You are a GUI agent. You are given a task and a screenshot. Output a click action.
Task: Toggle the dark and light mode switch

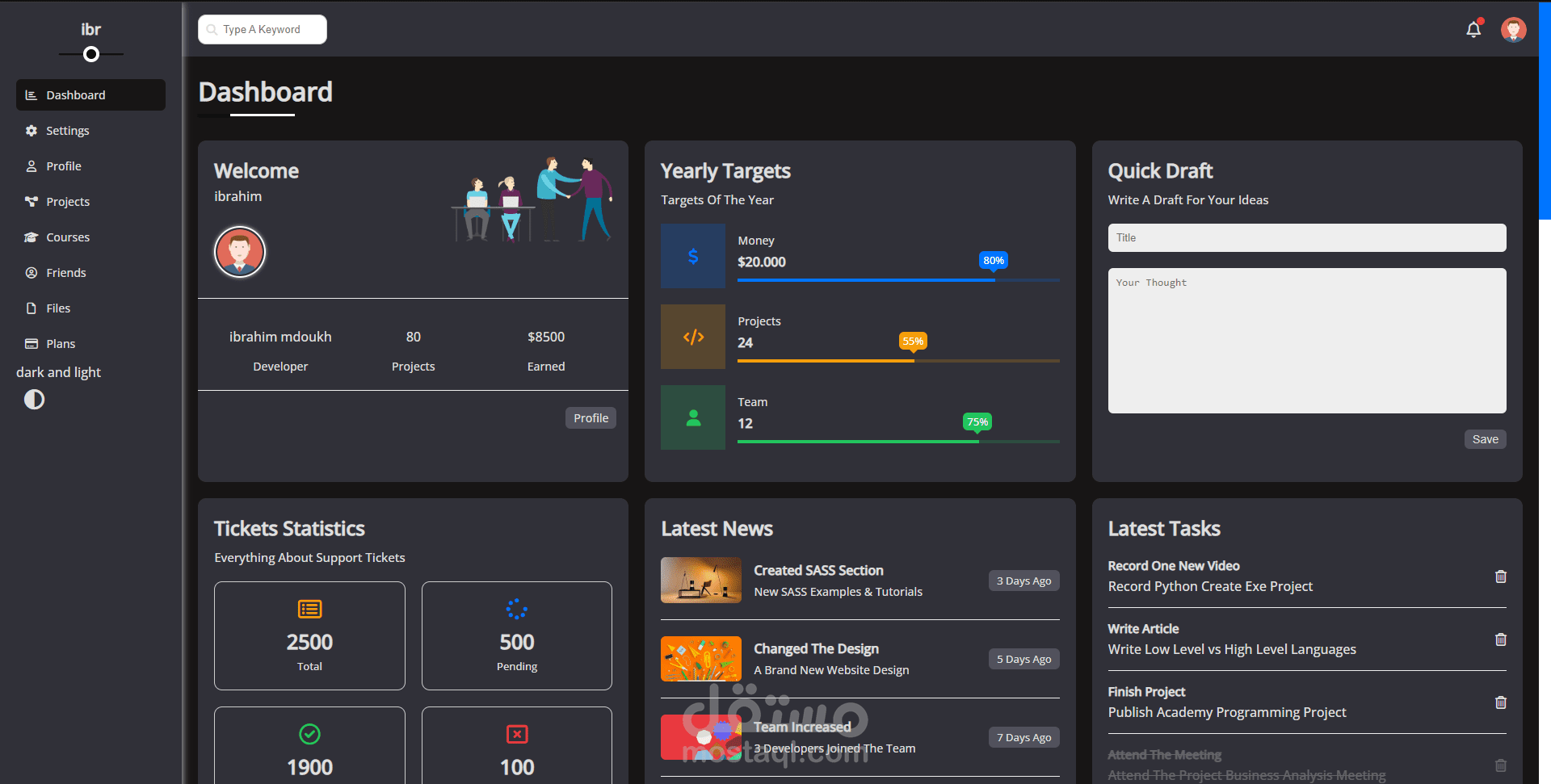pyautogui.click(x=34, y=400)
